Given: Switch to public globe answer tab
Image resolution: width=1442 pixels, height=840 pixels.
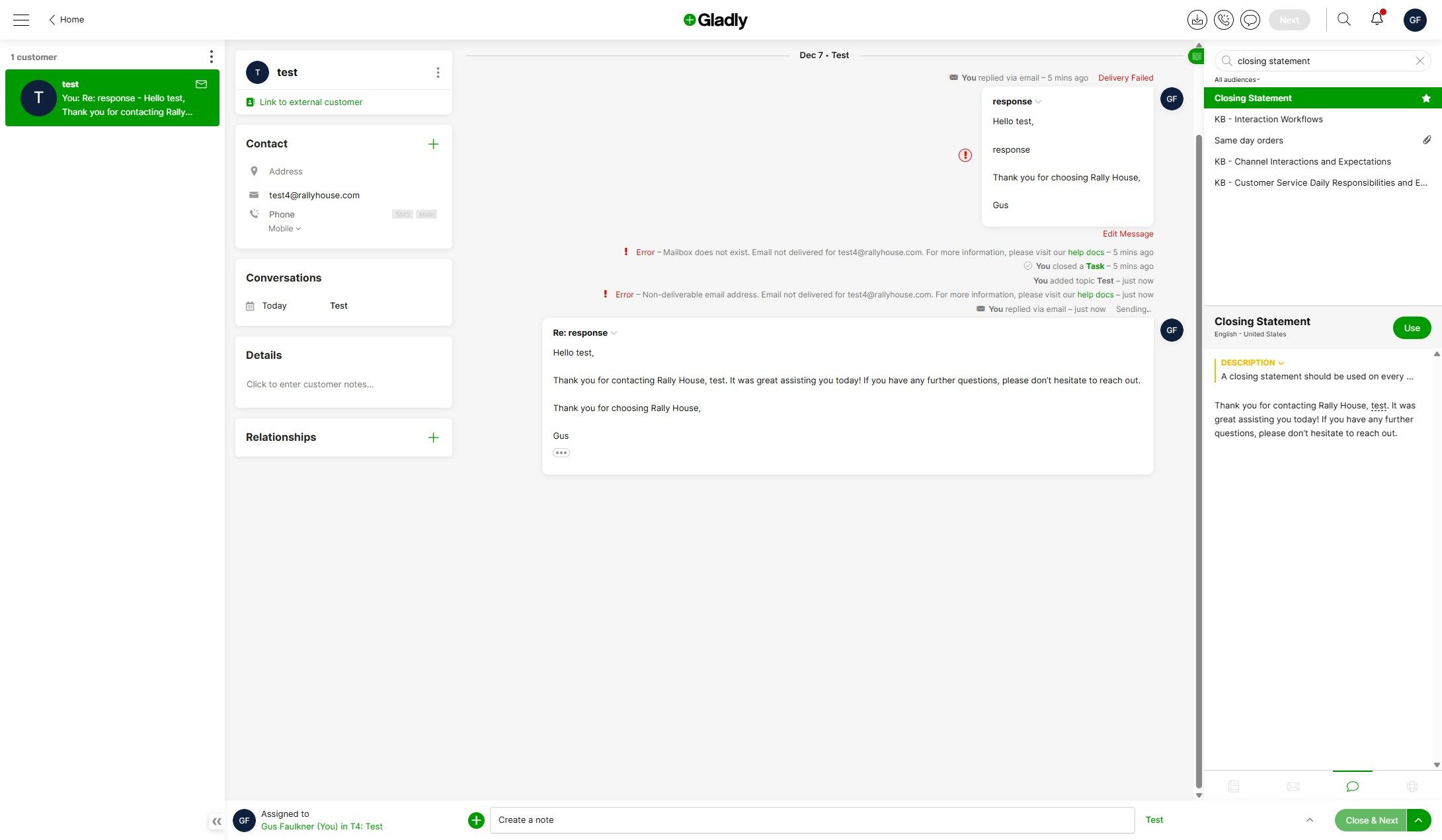Looking at the screenshot, I should pyautogui.click(x=1412, y=786).
